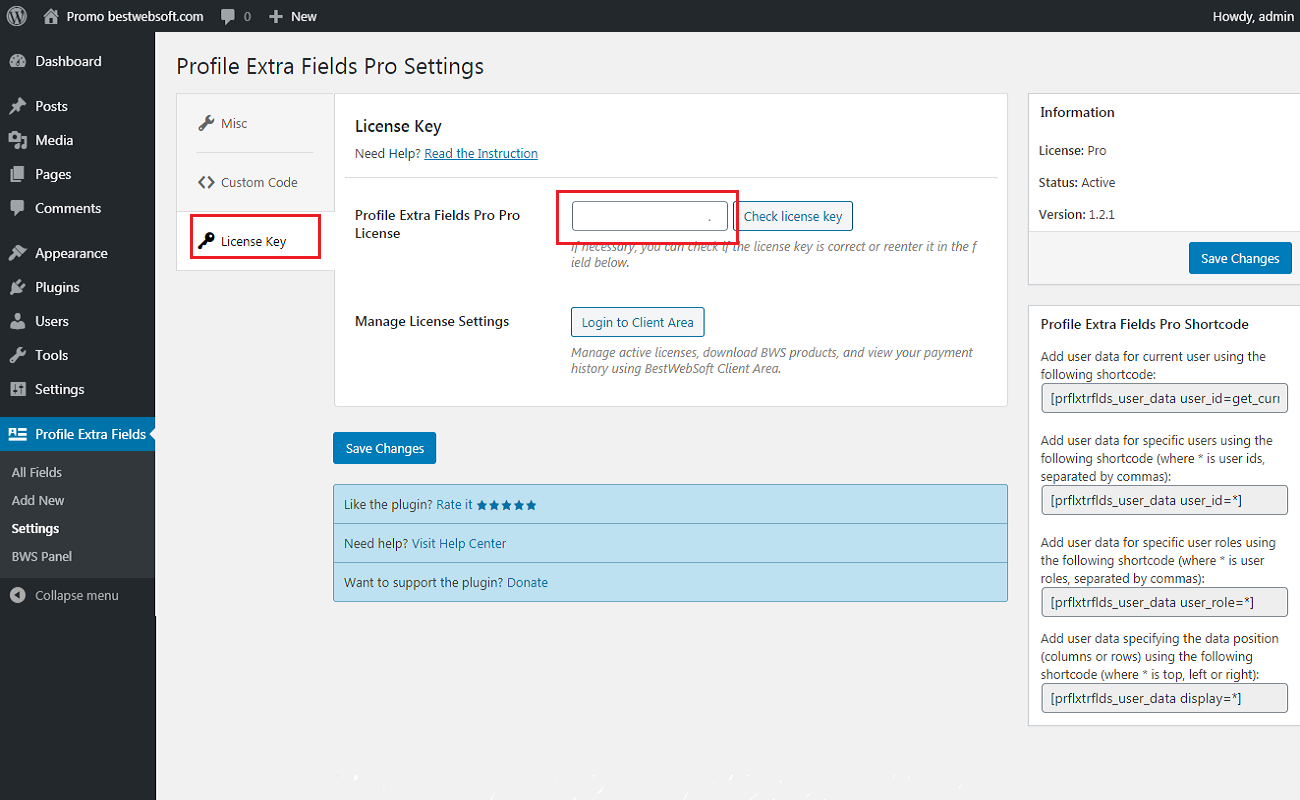Click the Comments icon in sidebar

(18, 208)
